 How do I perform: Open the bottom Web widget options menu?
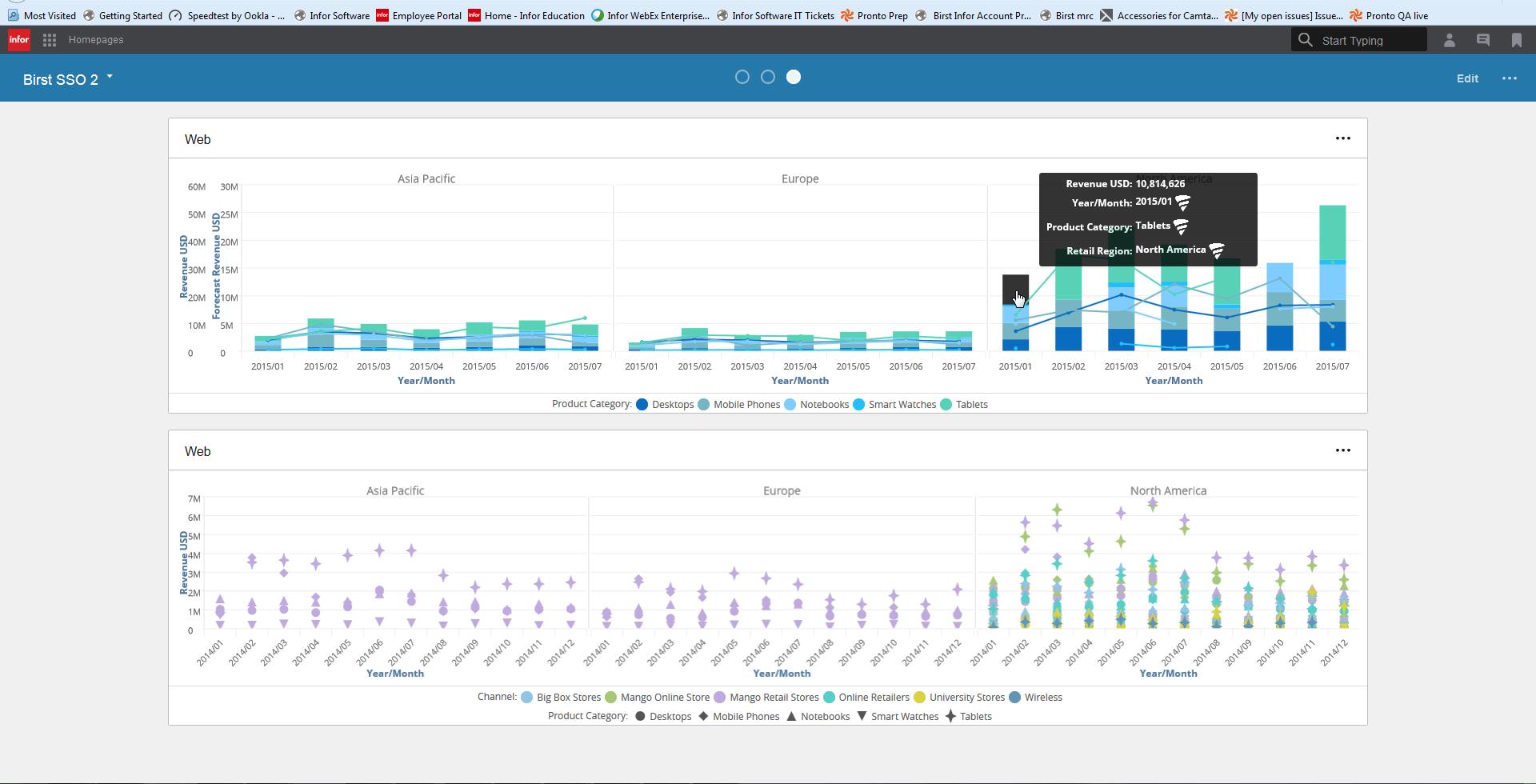pos(1342,450)
